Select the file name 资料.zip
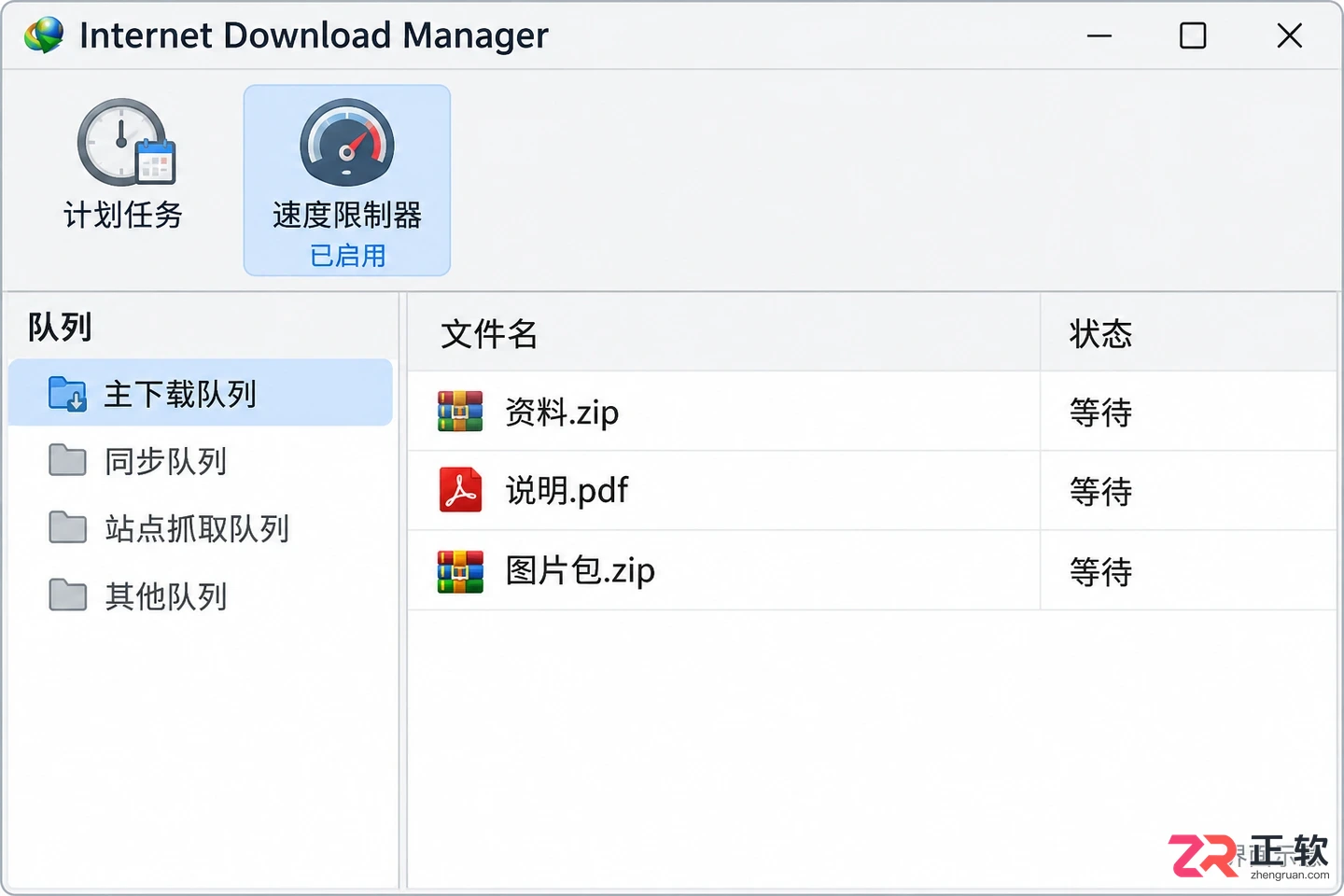Viewport: 1344px width, 896px height. click(562, 412)
